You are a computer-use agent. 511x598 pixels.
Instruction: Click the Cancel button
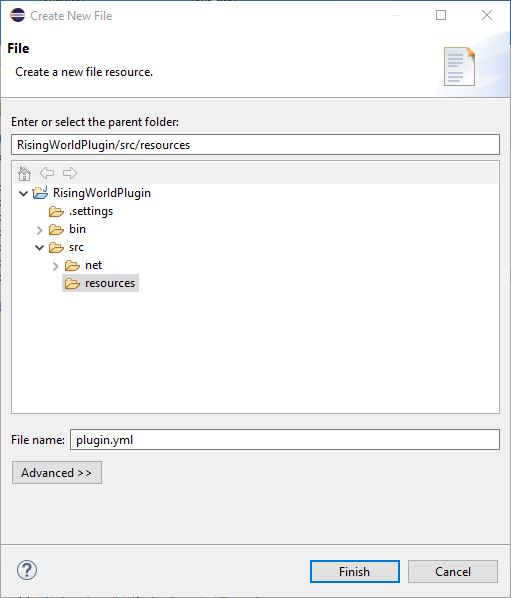point(453,571)
